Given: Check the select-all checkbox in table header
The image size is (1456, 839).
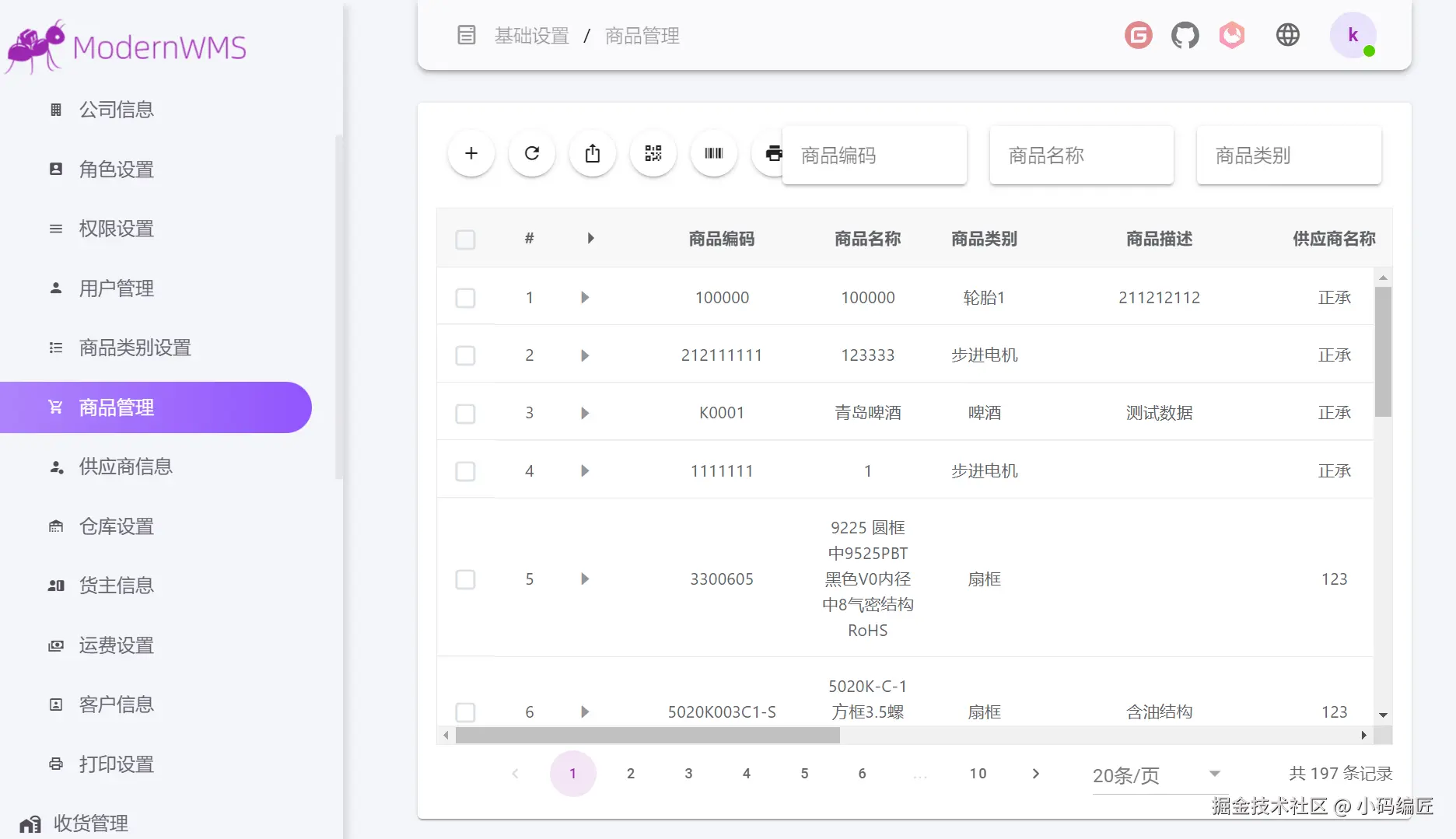Looking at the screenshot, I should pos(465,239).
